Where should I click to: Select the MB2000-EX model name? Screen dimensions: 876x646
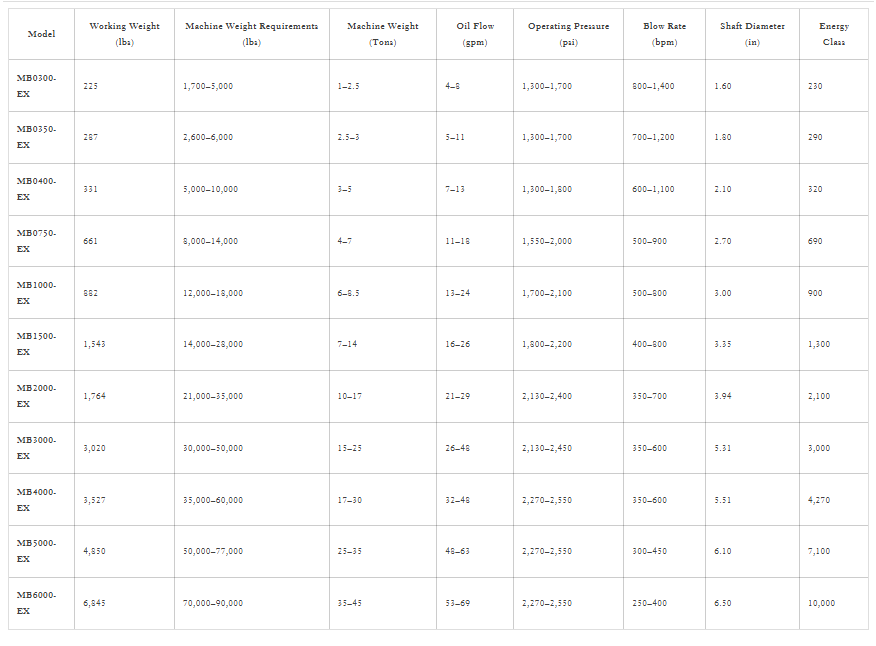click(36, 396)
